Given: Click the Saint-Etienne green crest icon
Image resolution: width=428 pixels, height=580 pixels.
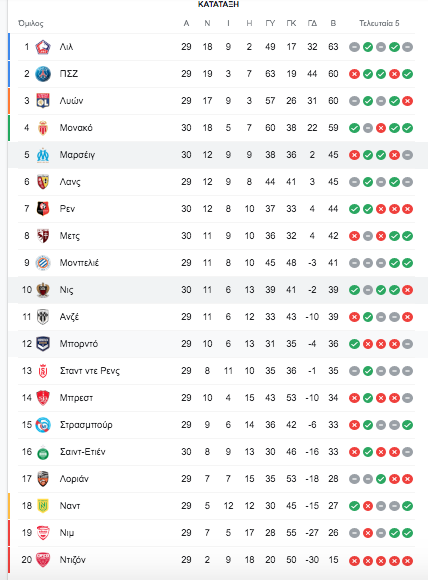Looking at the screenshot, I should click(43, 452).
